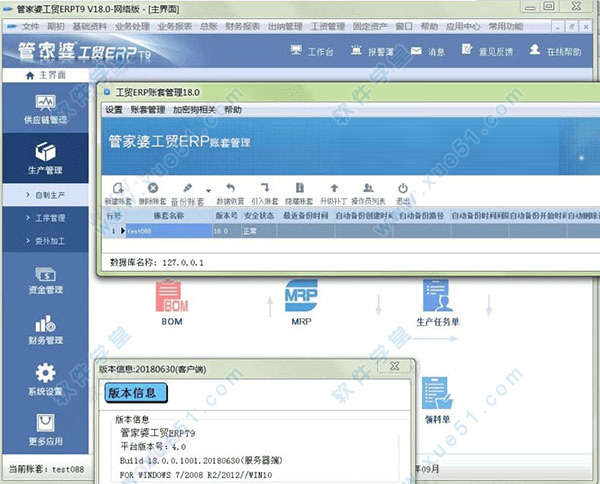Click the 升级补丁 up-arrow icon
The width and height of the screenshot is (600, 484).
(334, 188)
